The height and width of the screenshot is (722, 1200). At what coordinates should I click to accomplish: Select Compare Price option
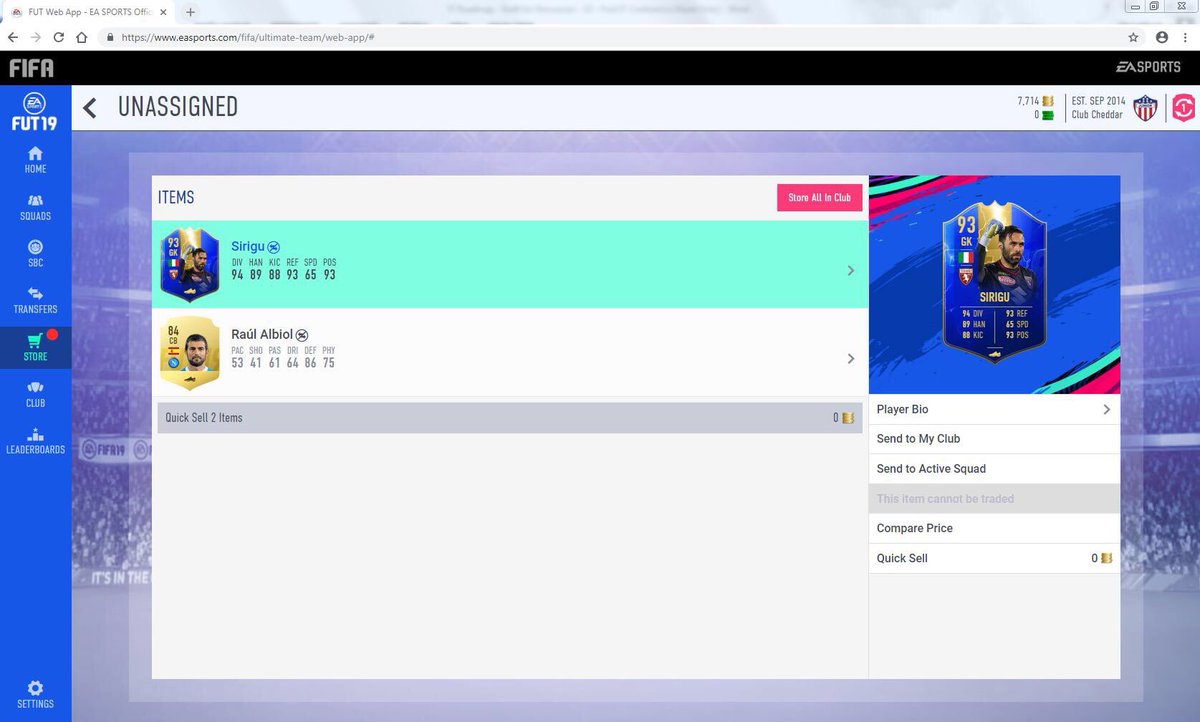pos(994,528)
